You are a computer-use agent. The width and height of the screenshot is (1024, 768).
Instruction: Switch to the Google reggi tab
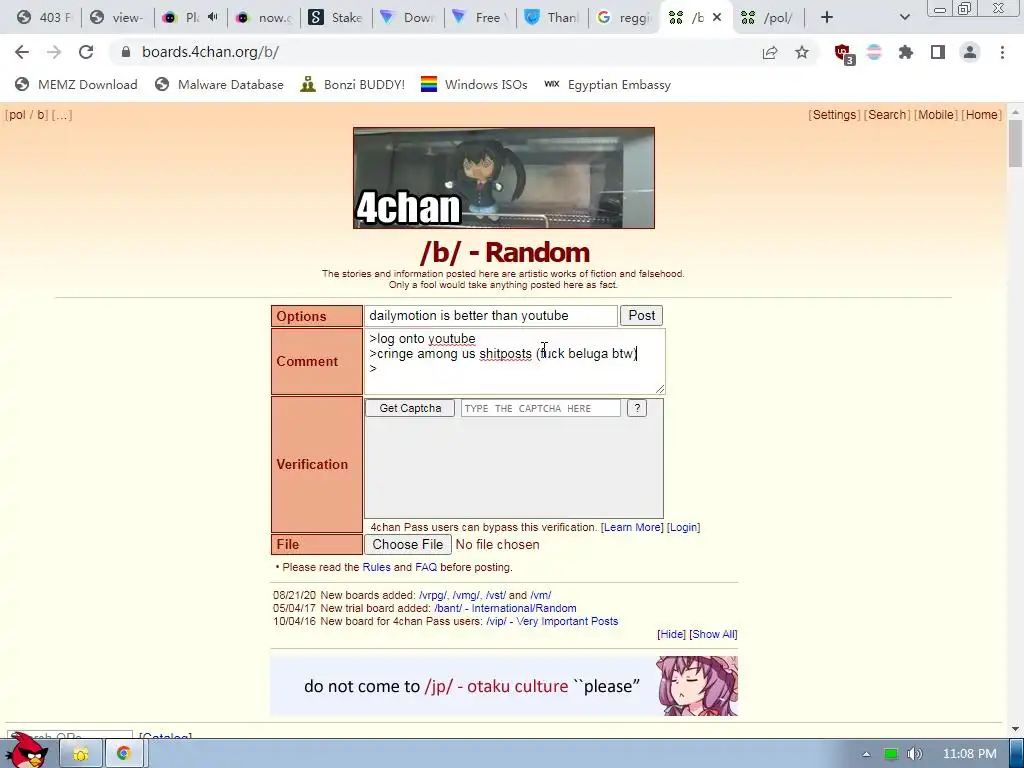(x=624, y=18)
